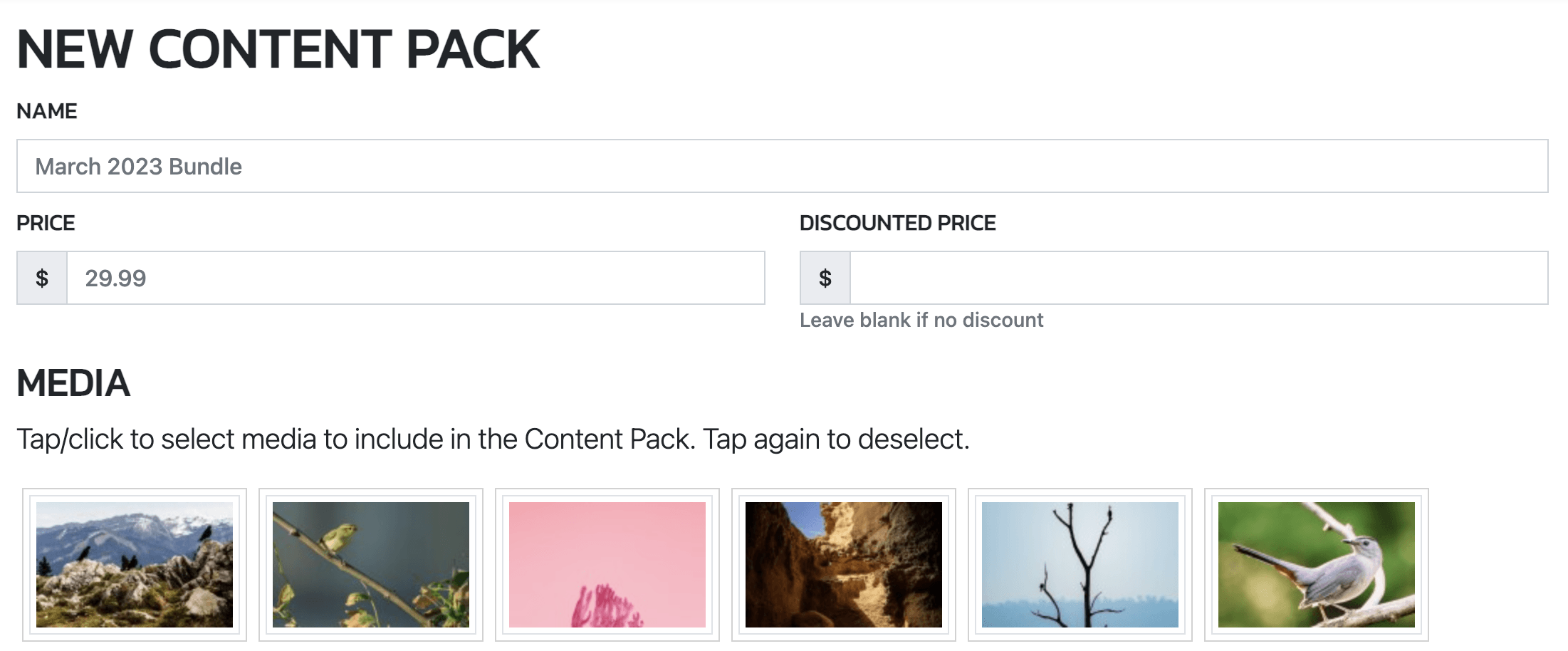Focus the Name input field
The image size is (1568, 651).
click(x=782, y=166)
